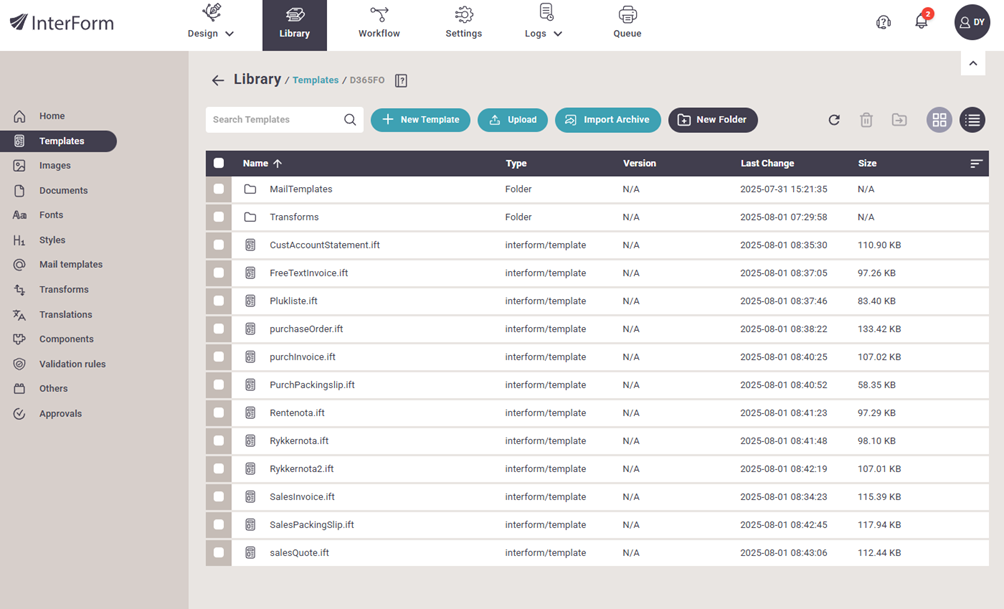This screenshot has width=1004, height=609.
Task: Click the help support icon
Action: click(883, 22)
